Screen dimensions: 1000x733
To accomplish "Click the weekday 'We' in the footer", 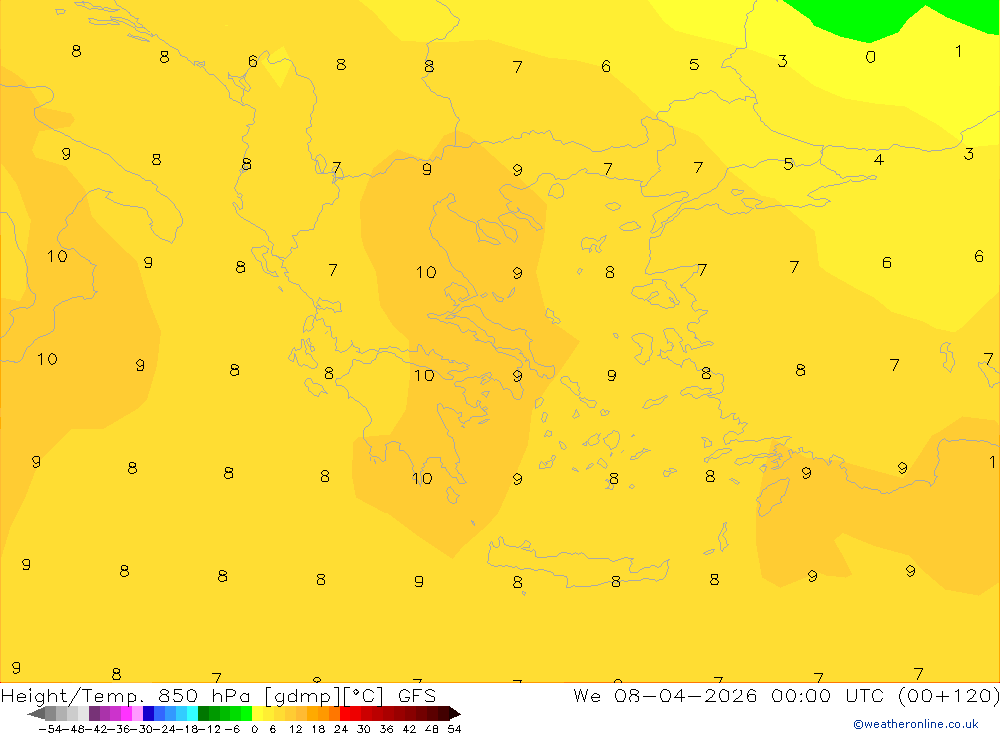I will [x=587, y=695].
